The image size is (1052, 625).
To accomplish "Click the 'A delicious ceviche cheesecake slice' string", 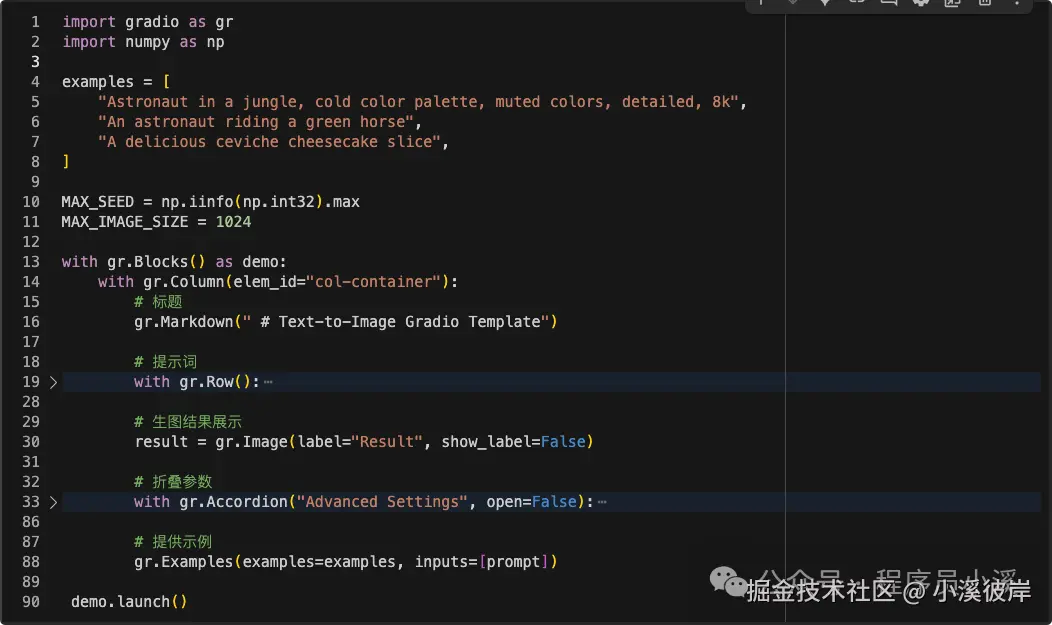I will click(x=270, y=142).
